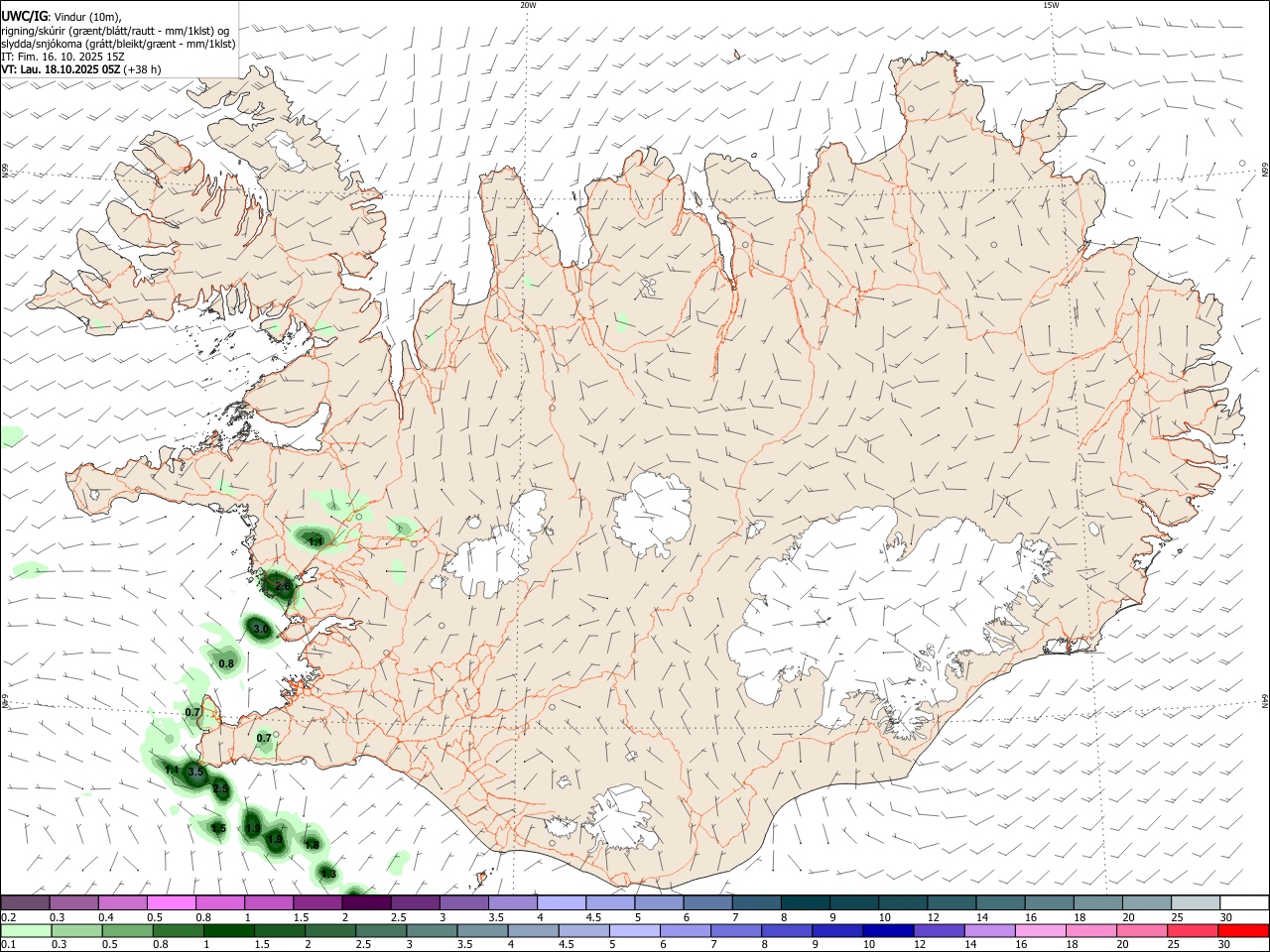Click the offshore precipitation value '0.8' on map
The image size is (1270, 952).
[x=226, y=664]
